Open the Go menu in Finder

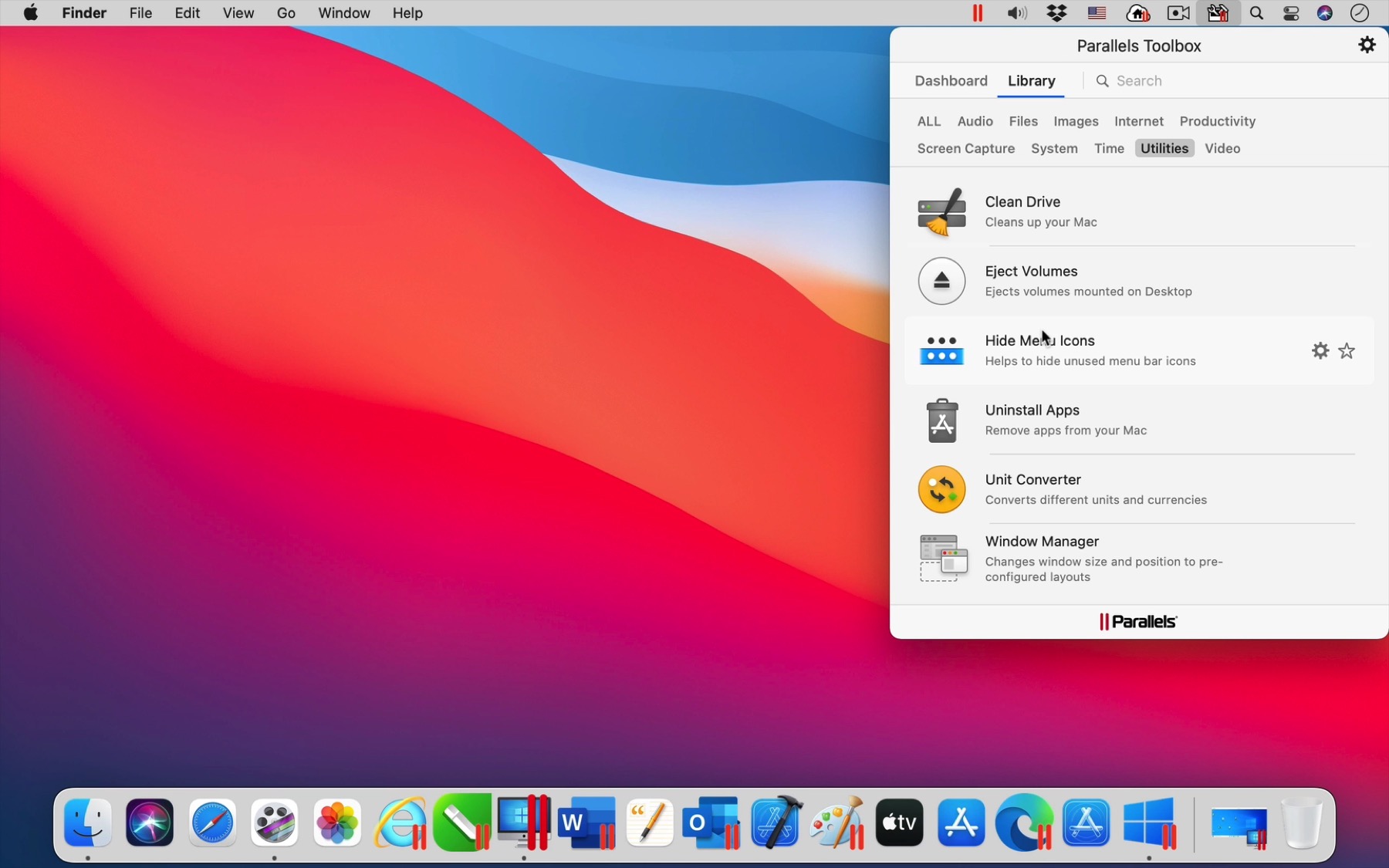point(286,12)
